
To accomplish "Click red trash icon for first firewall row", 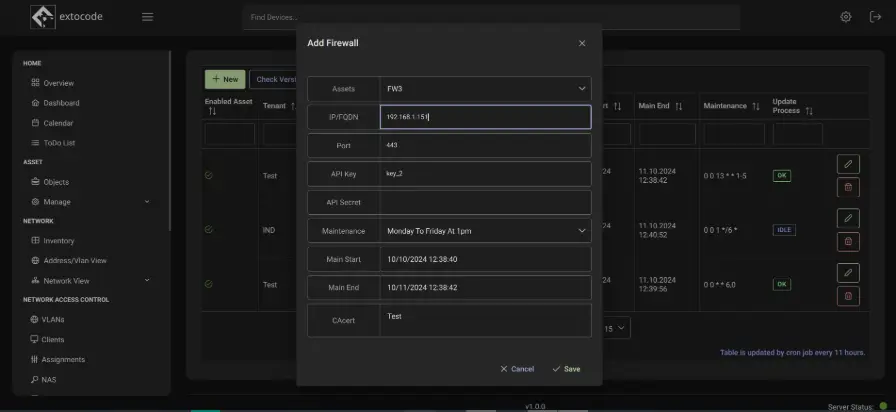I will click(x=847, y=187).
